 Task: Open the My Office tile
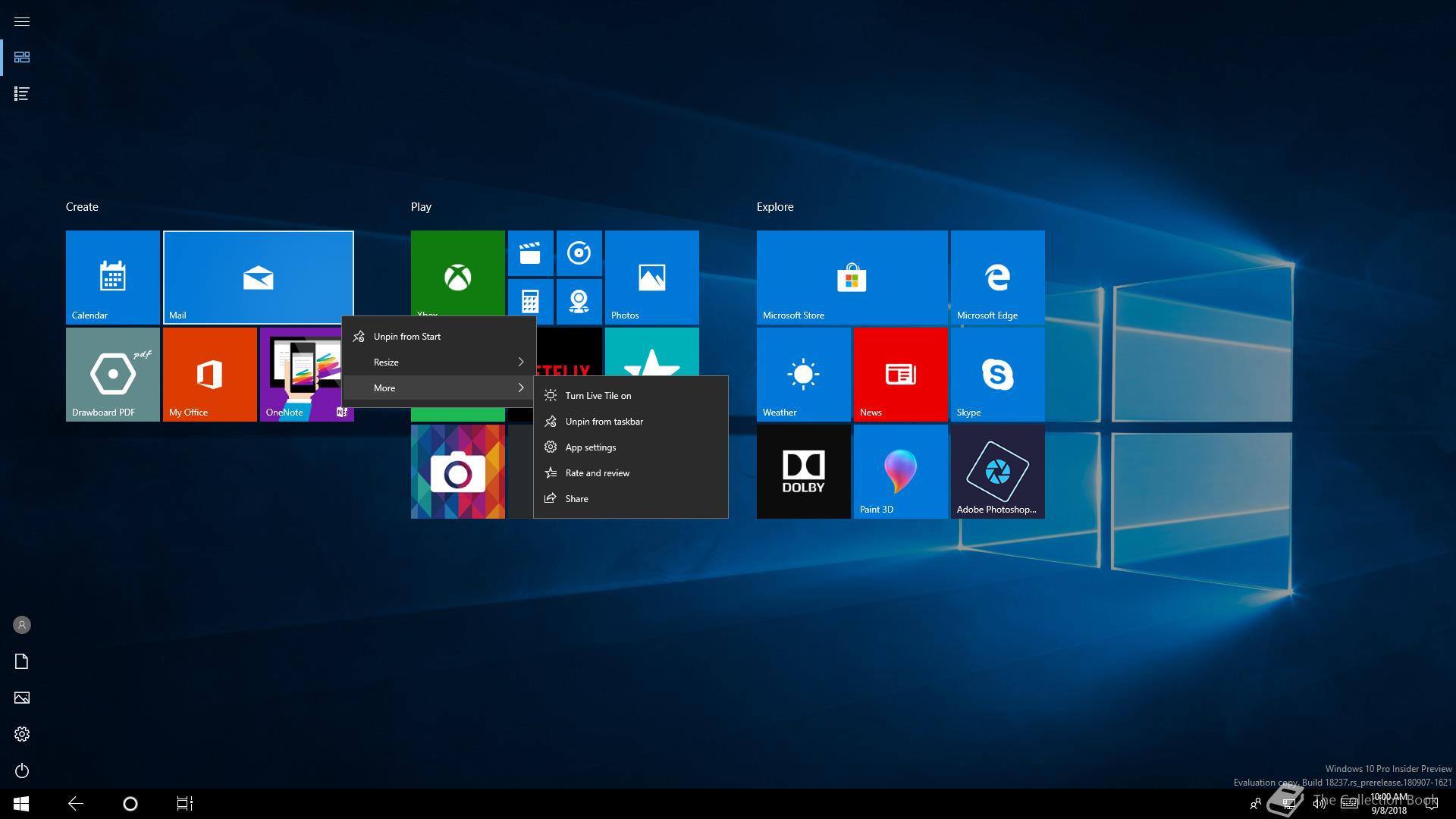209,375
